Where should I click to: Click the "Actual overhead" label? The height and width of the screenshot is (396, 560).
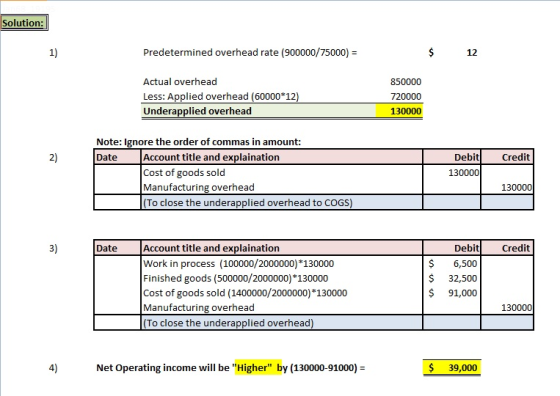pos(180,82)
